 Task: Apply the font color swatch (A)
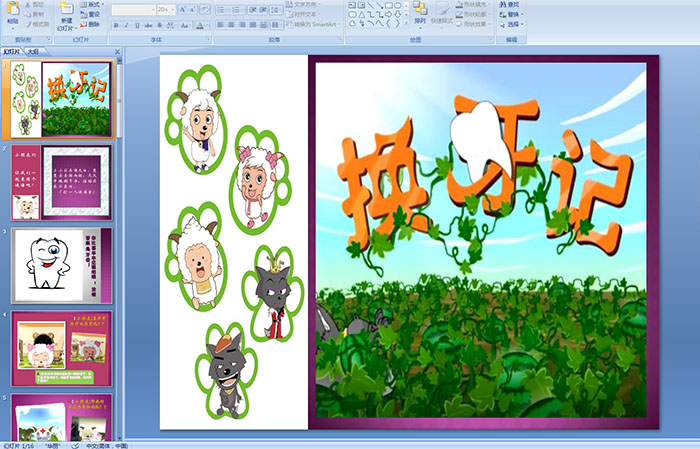coord(200,26)
